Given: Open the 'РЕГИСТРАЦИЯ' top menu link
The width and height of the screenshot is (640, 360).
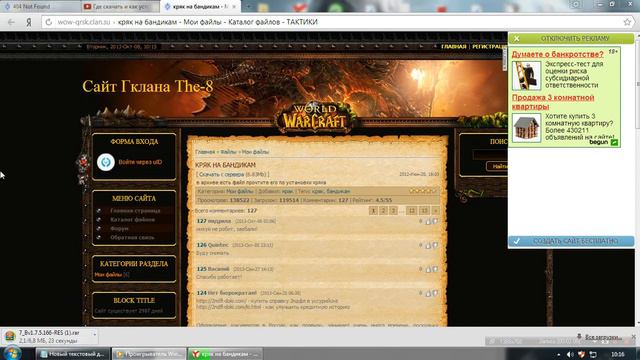Looking at the screenshot, I should [x=489, y=47].
